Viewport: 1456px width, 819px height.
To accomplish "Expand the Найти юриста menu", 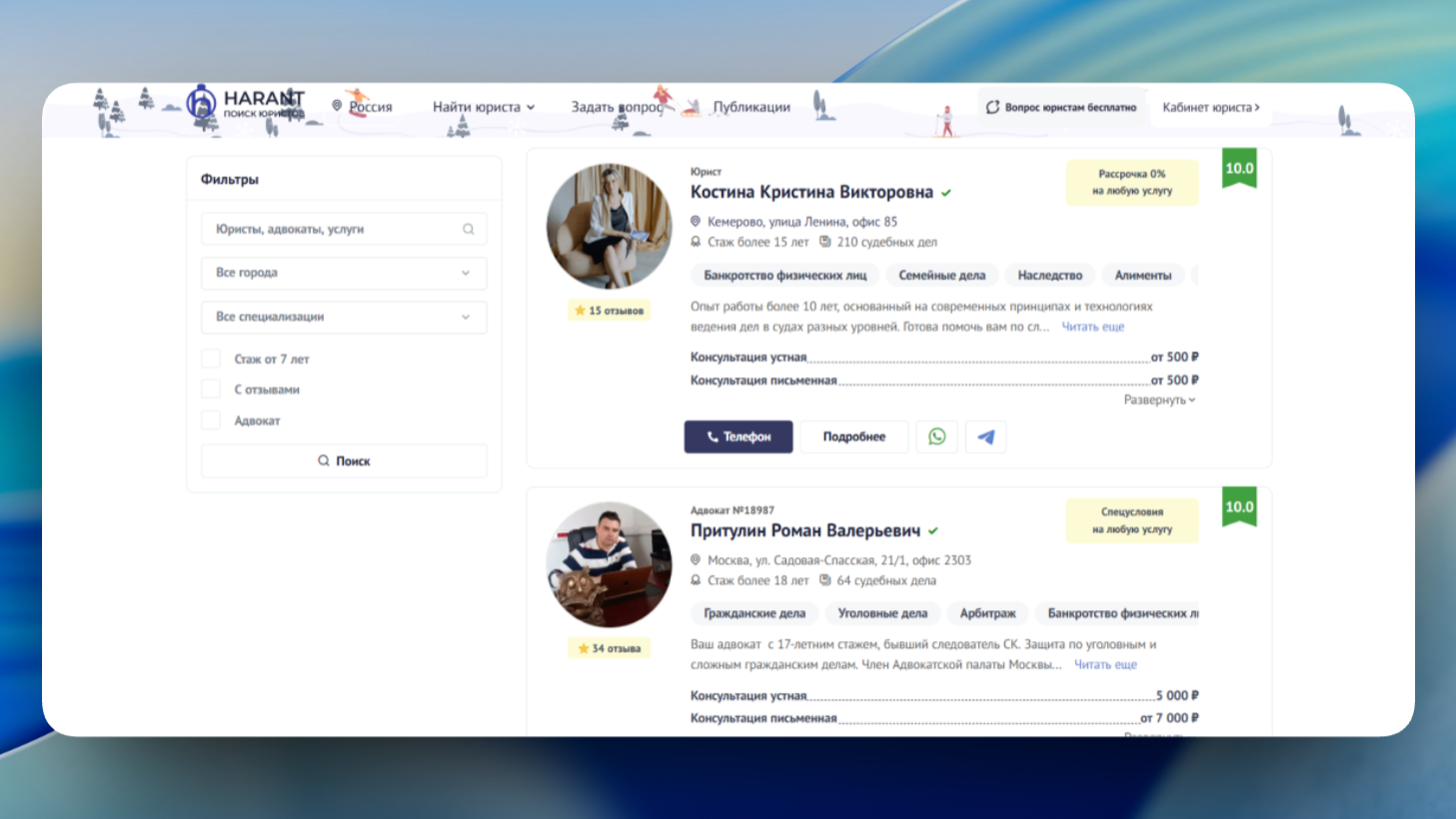I will click(484, 107).
